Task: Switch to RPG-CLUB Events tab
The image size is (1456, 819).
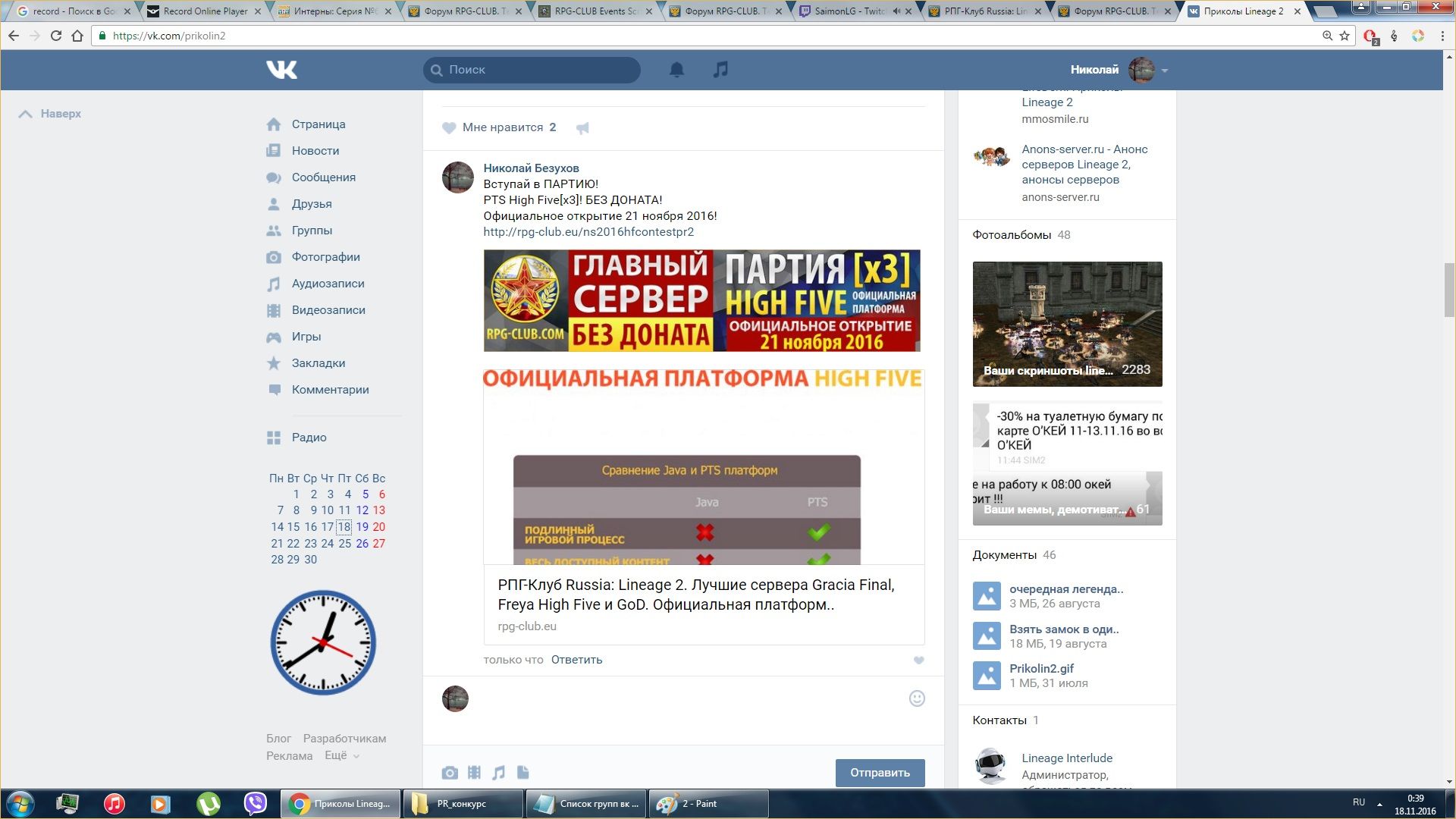Action: (x=596, y=11)
